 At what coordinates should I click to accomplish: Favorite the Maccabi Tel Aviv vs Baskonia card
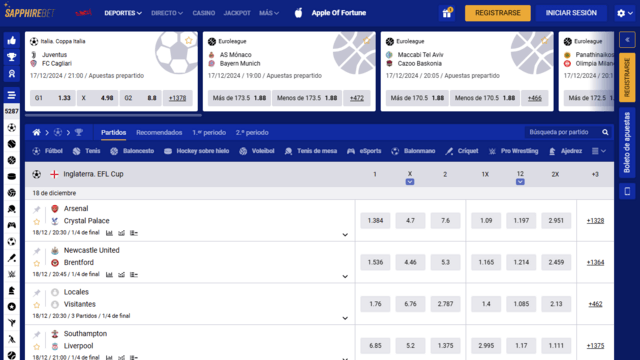tap(544, 40)
